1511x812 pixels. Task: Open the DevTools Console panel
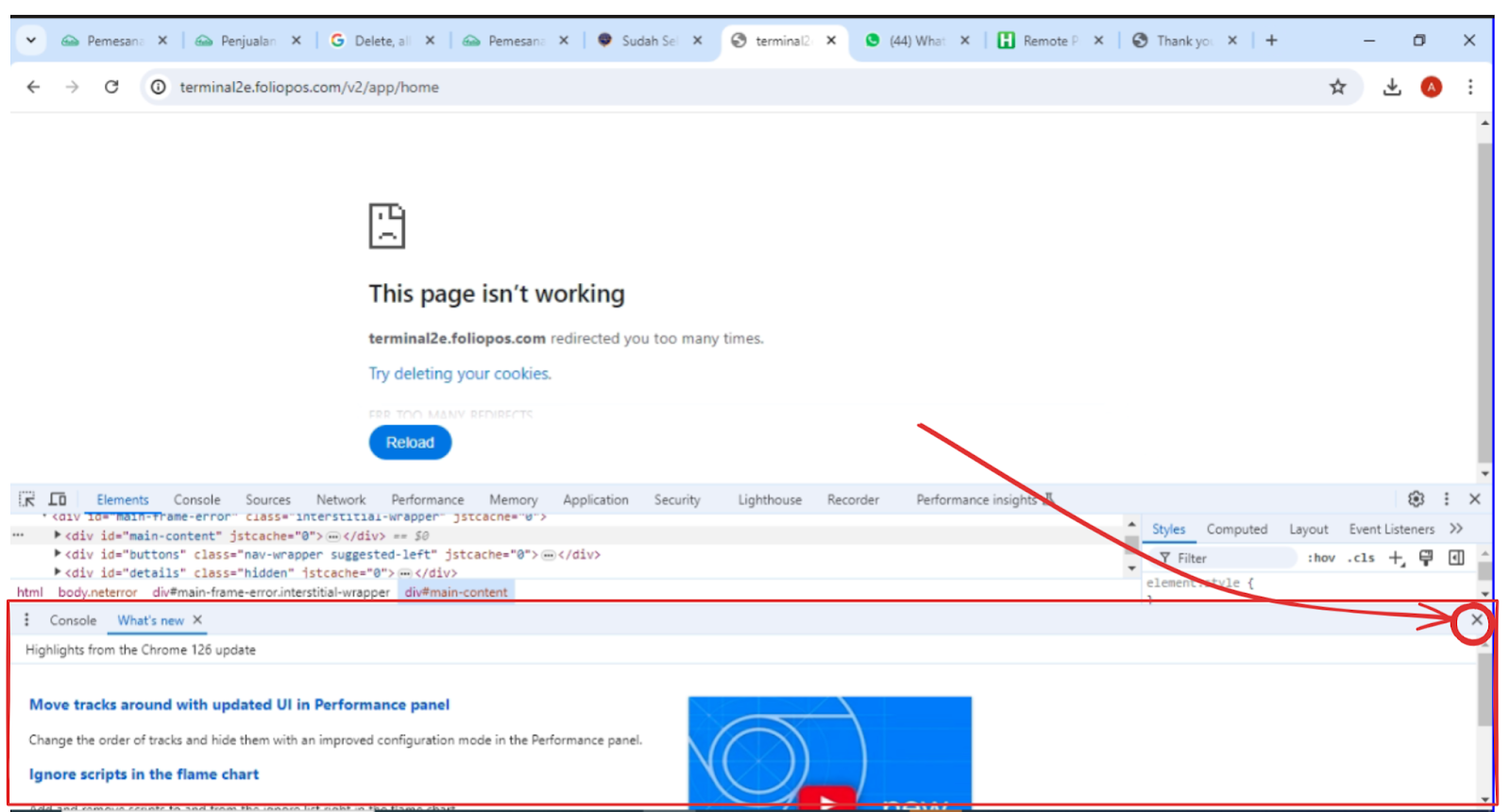(x=196, y=499)
